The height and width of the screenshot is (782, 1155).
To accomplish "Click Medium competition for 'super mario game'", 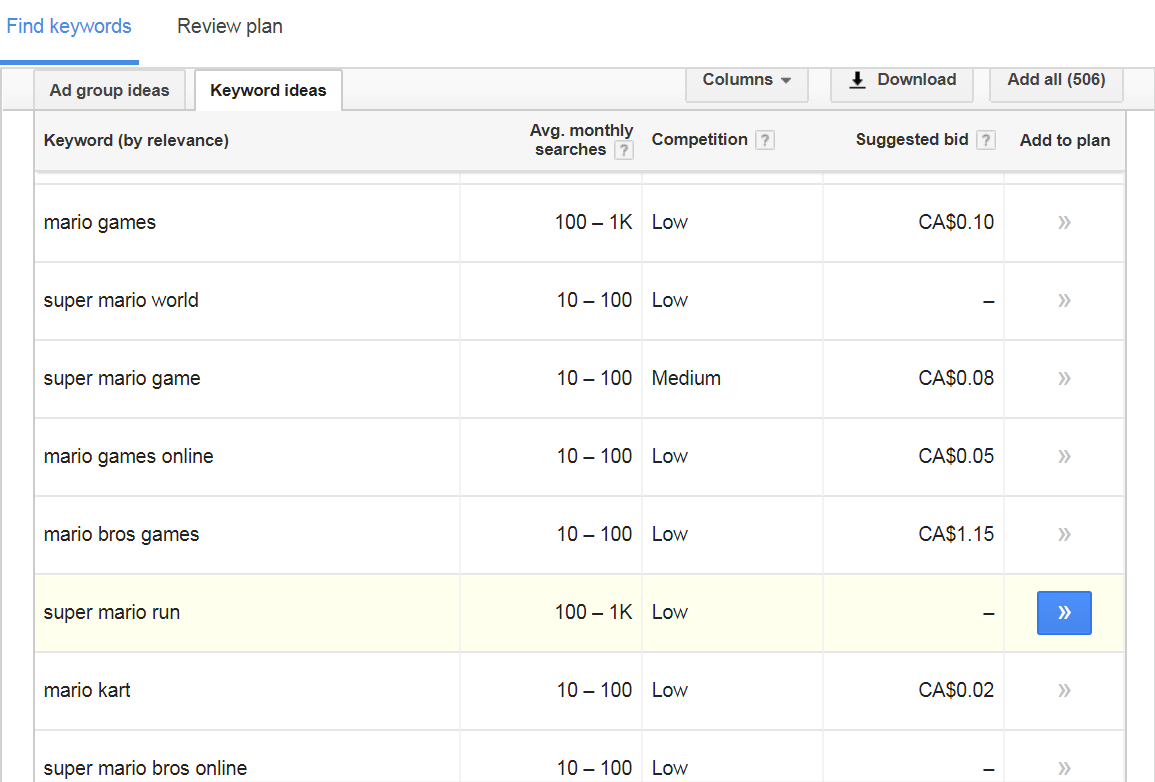I will [686, 378].
